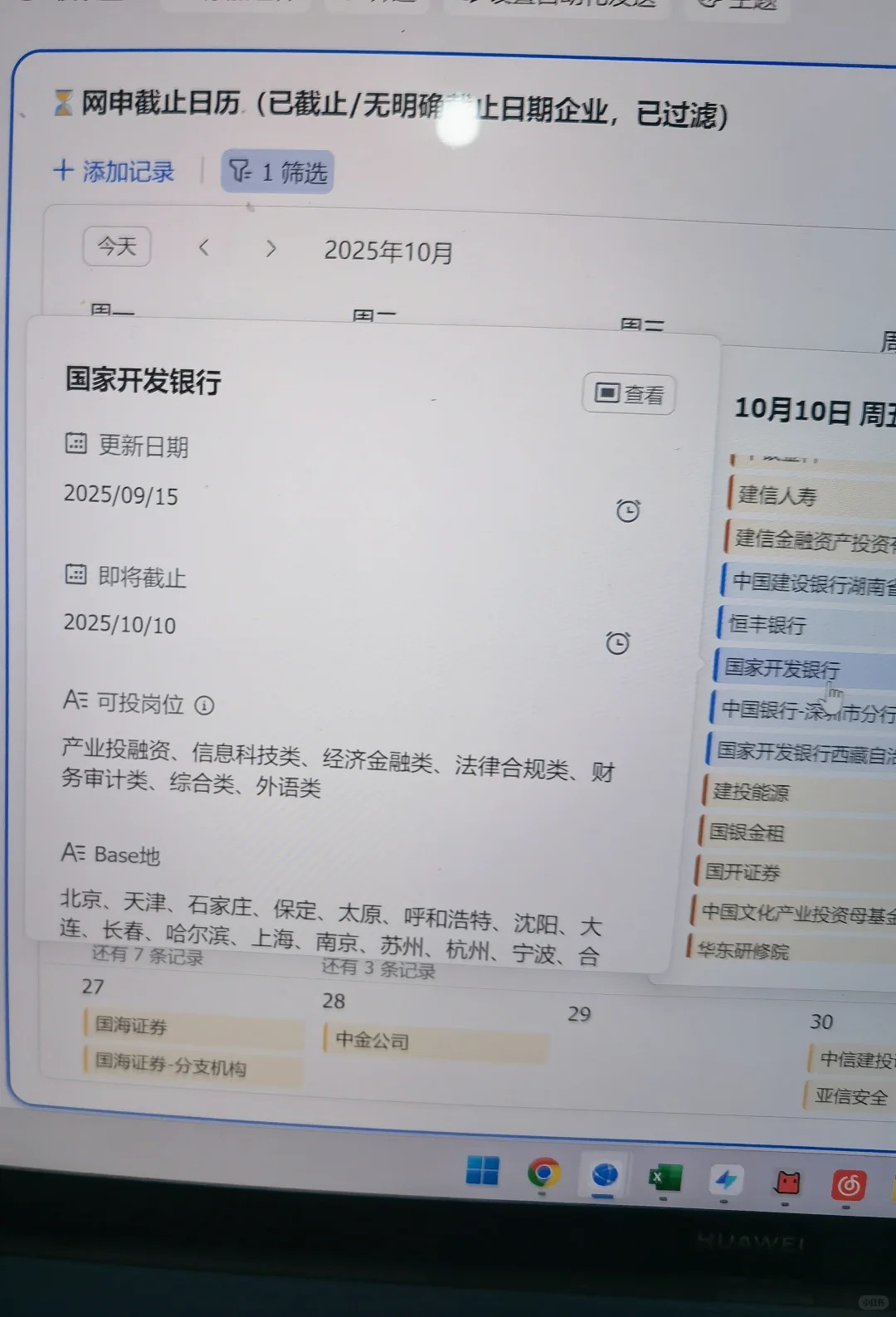Click reminder clock icon beside 2025/09/15
Screen dimensions: 896x1317
[x=628, y=510]
